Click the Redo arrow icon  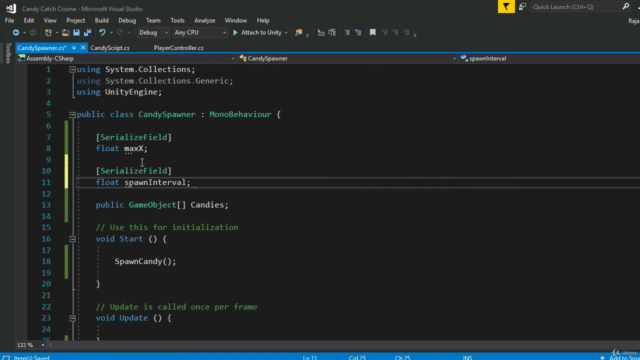click(120, 33)
